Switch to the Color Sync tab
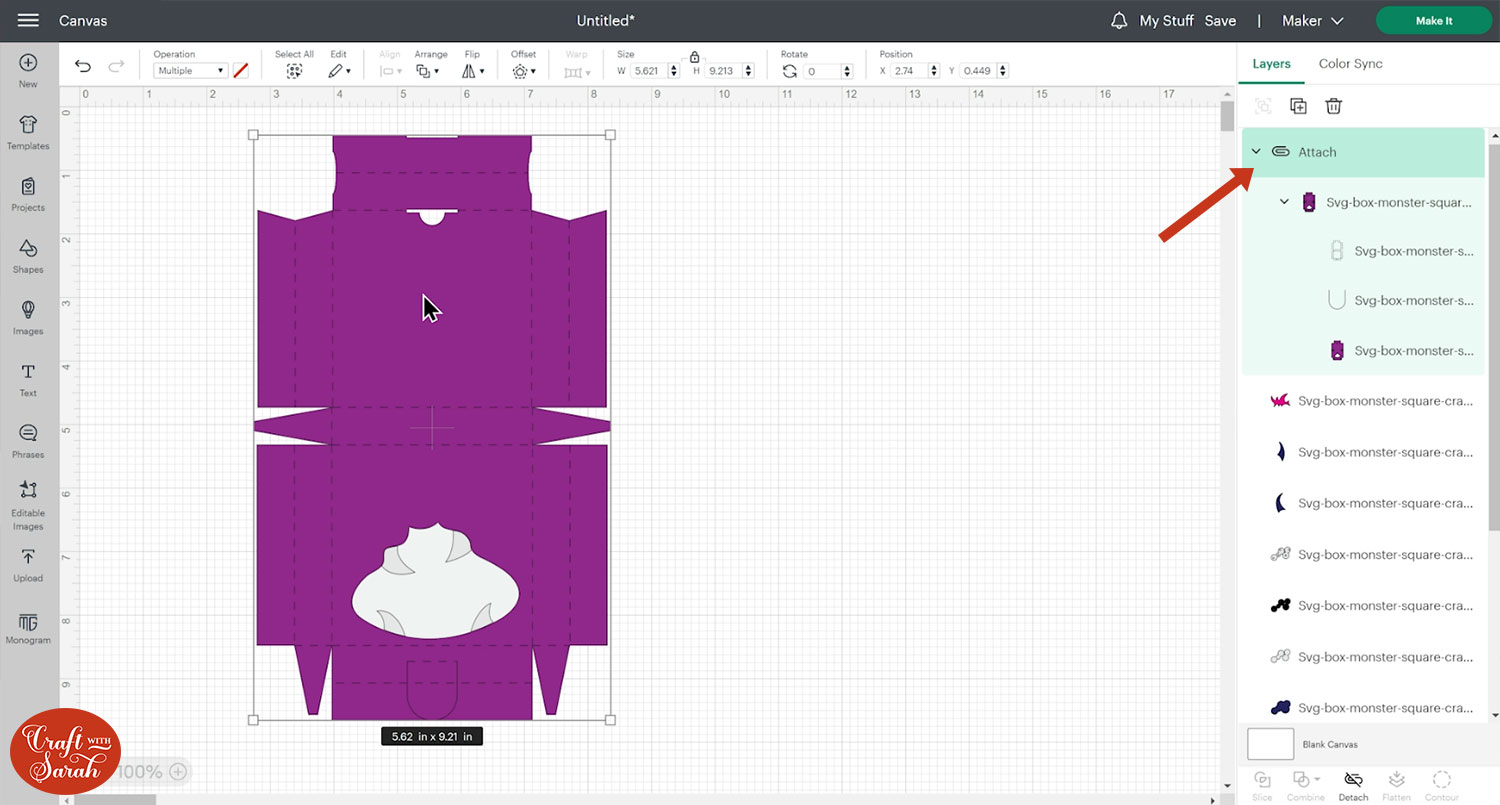The image size is (1500, 805). (1350, 63)
